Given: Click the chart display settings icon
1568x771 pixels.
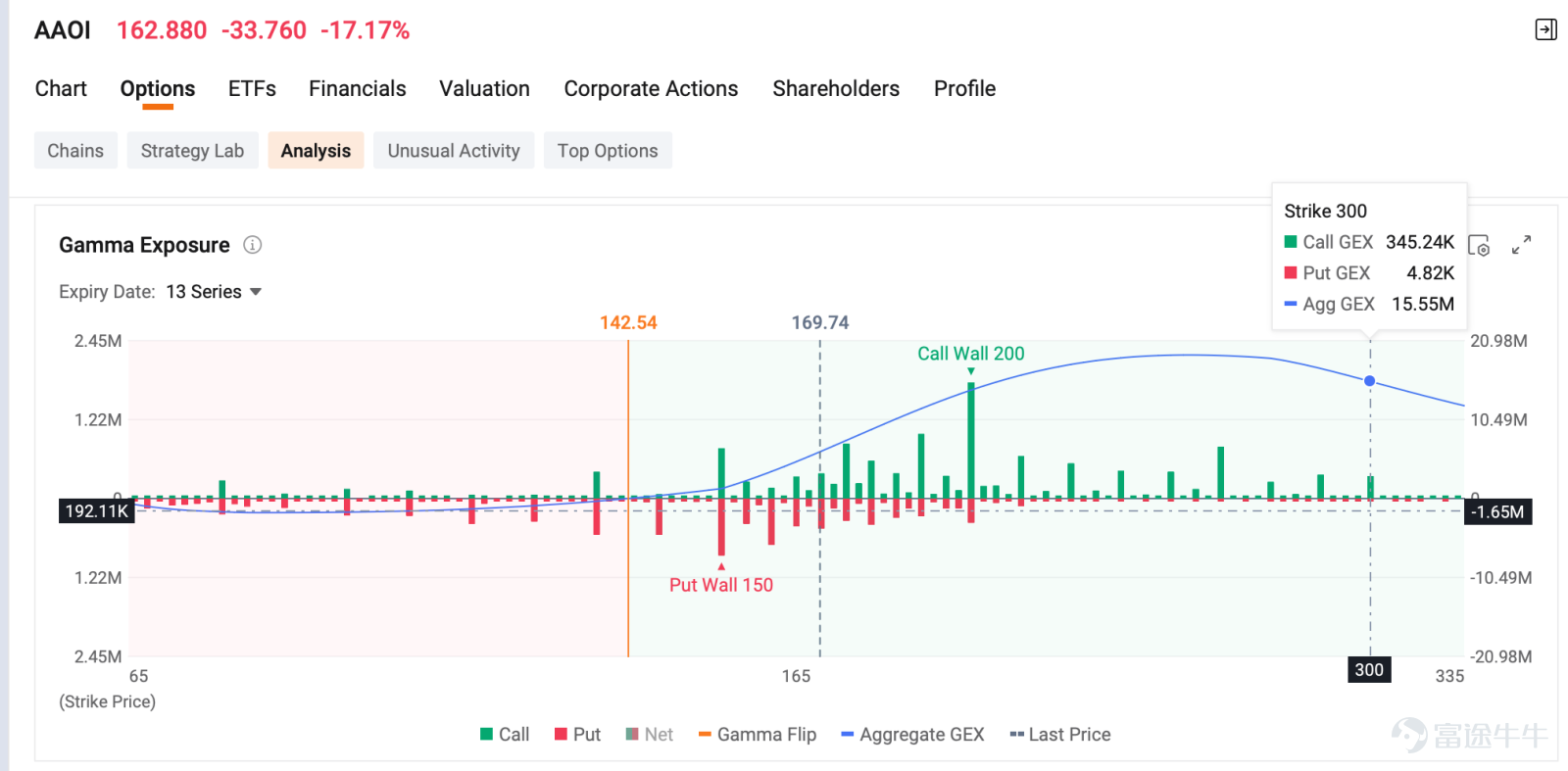Looking at the screenshot, I should click(1479, 245).
